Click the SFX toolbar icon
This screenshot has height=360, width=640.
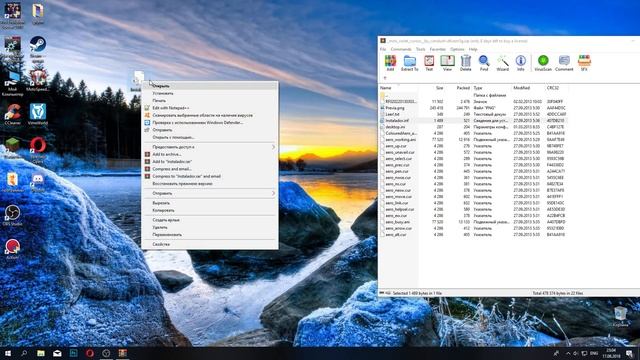pos(584,63)
